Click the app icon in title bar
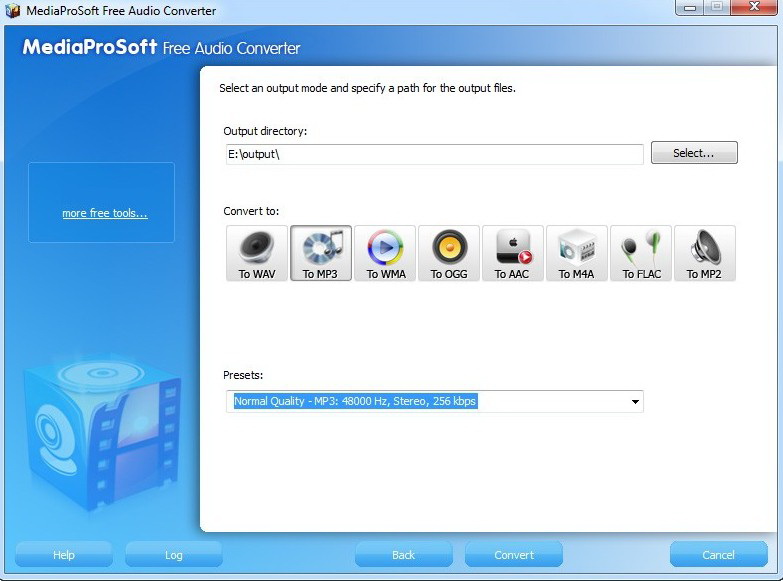The image size is (783, 581). click(x=12, y=10)
